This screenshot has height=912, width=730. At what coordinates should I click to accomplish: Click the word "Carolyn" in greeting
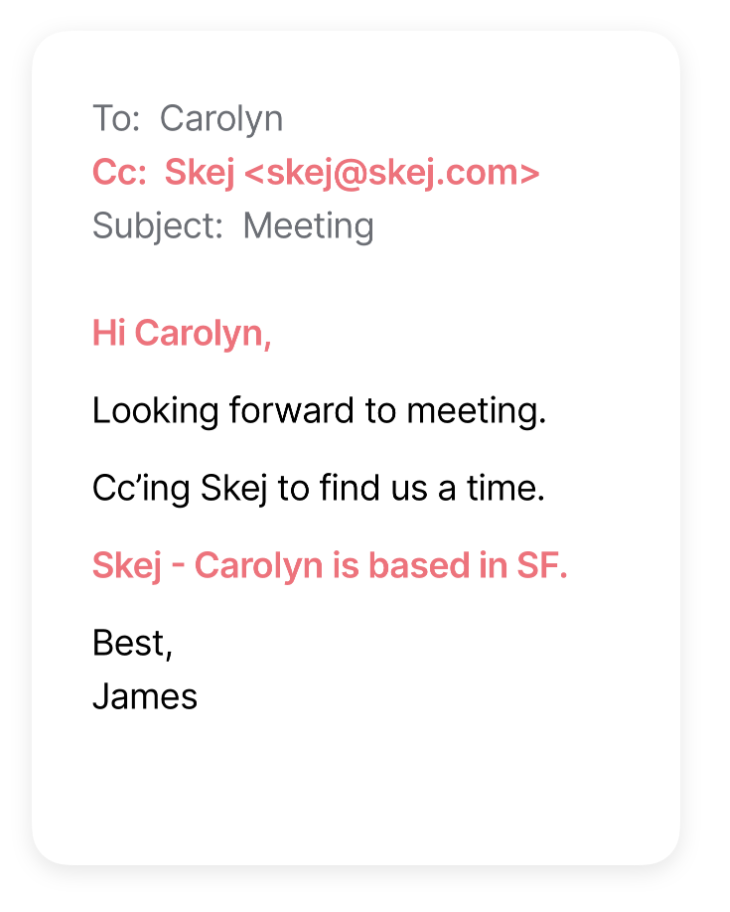[203, 333]
